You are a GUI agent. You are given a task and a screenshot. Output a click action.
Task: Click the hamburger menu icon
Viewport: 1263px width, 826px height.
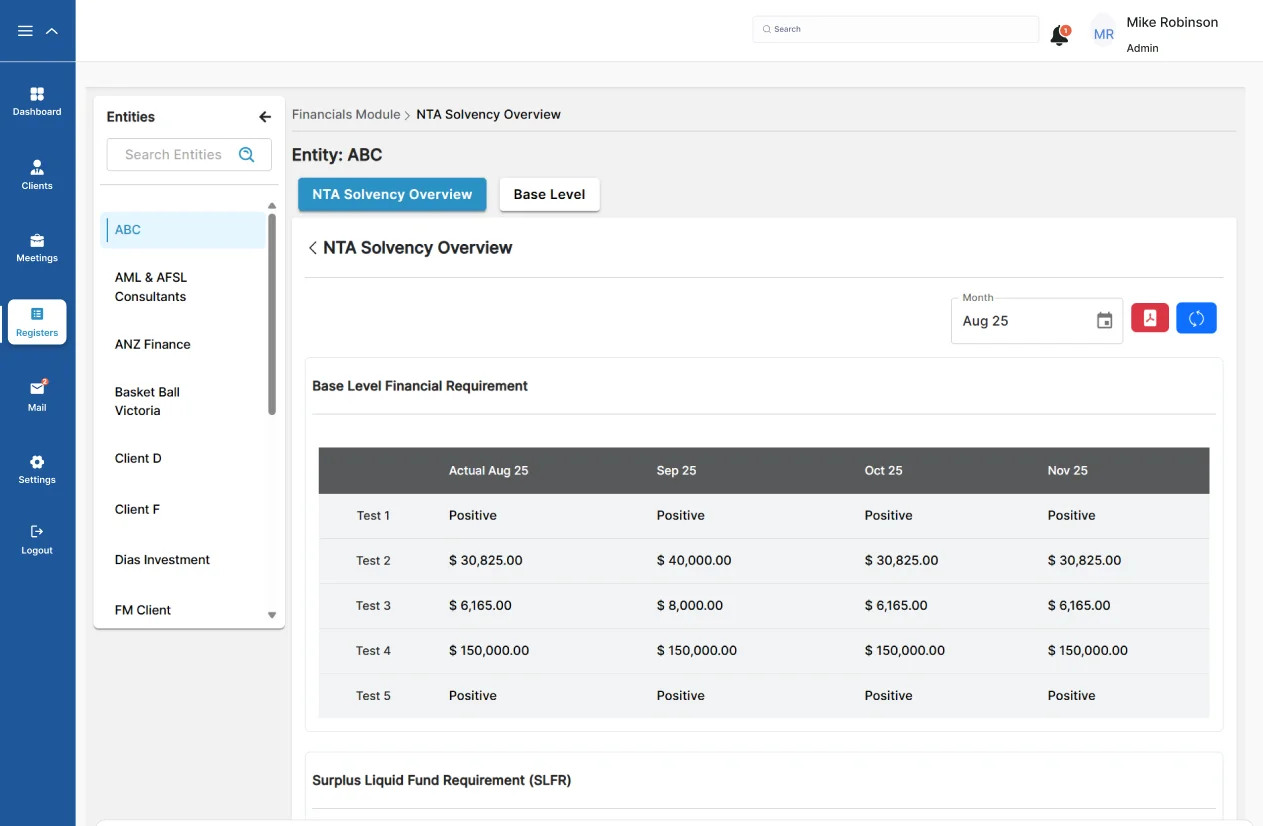pos(26,31)
